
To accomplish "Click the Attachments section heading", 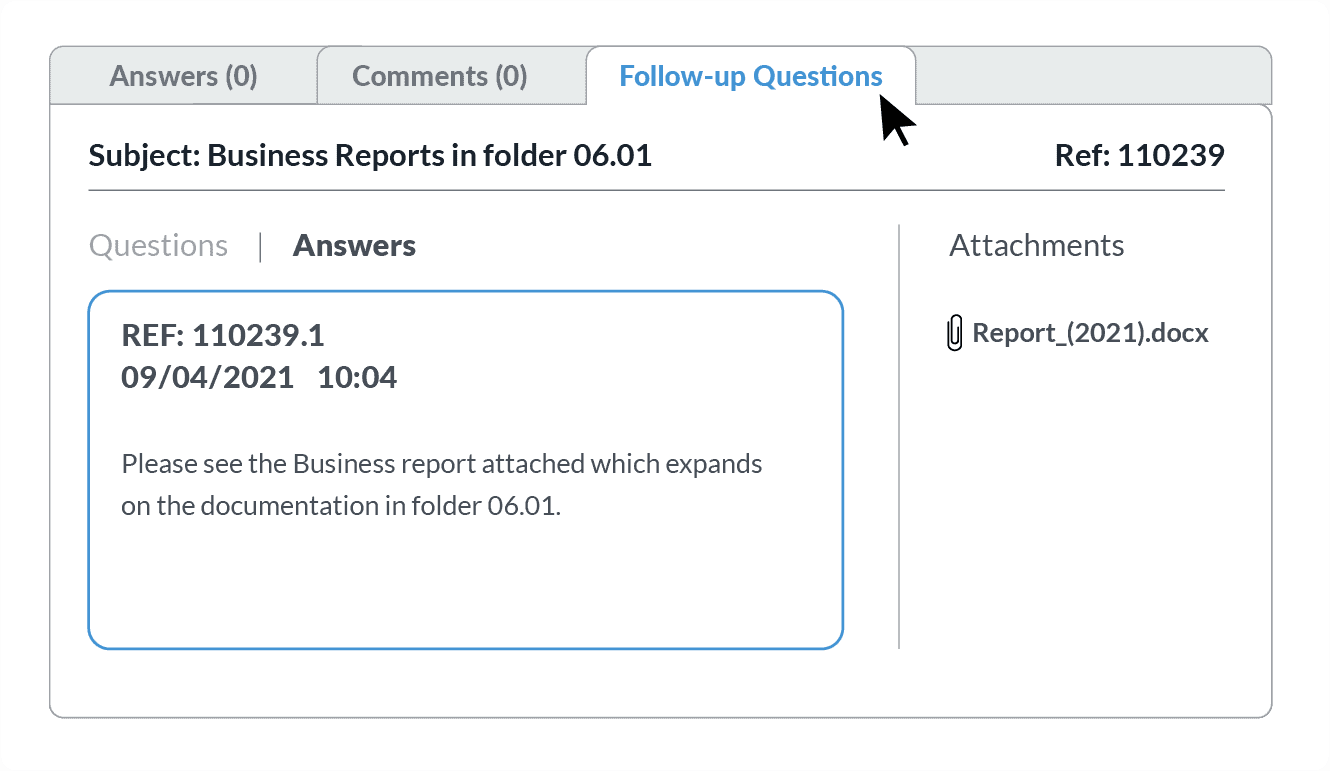I will click(1036, 246).
